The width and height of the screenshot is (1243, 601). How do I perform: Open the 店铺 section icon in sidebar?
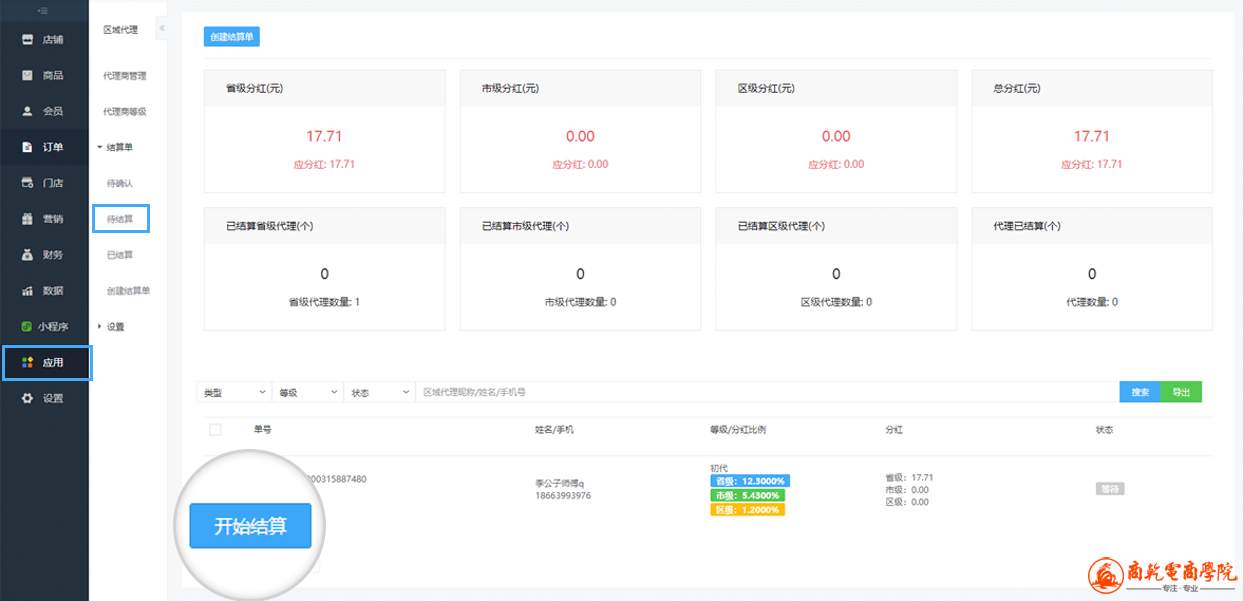pyautogui.click(x=28, y=40)
